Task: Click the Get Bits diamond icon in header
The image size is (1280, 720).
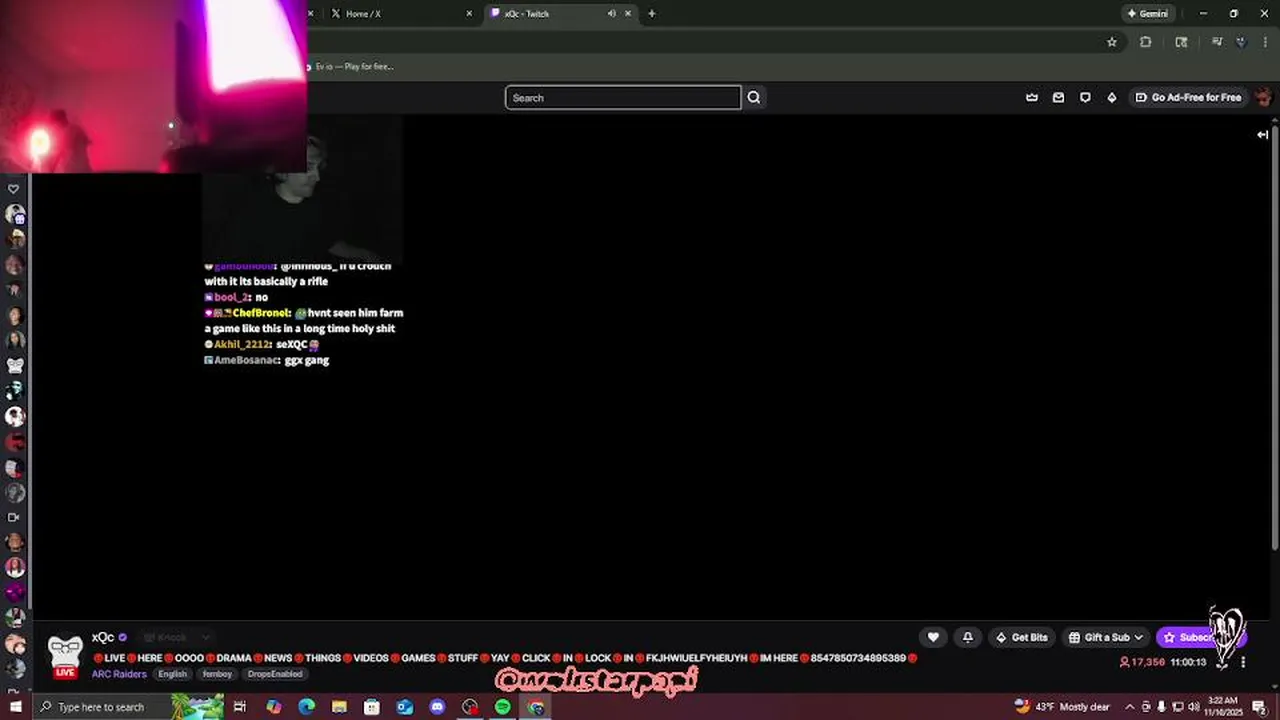Action: pyautogui.click(x=1111, y=97)
